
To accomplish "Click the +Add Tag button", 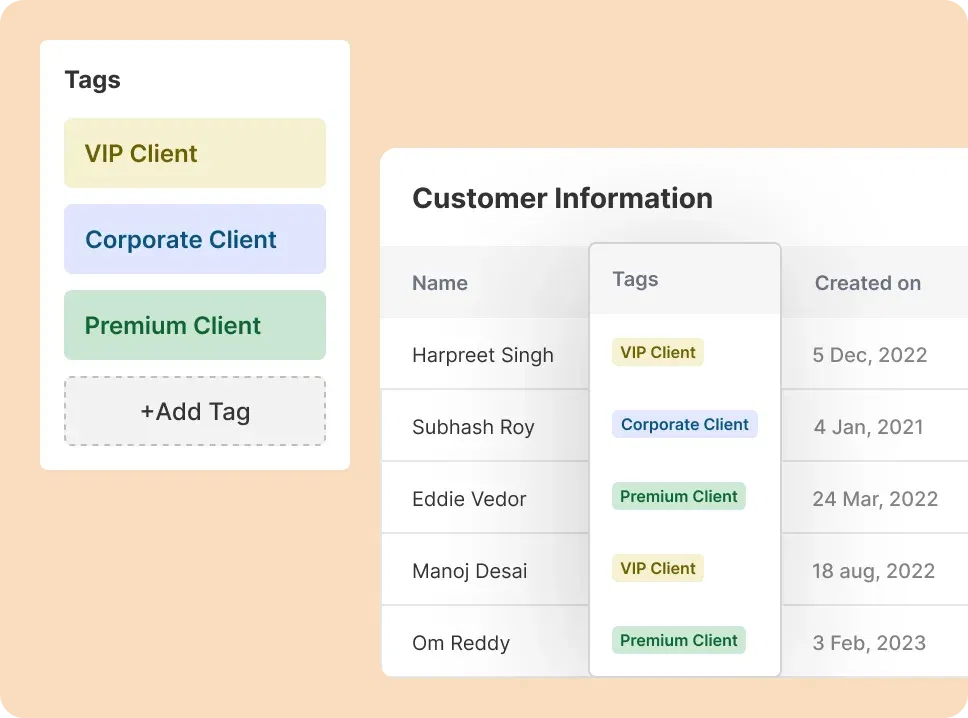I will [x=194, y=410].
